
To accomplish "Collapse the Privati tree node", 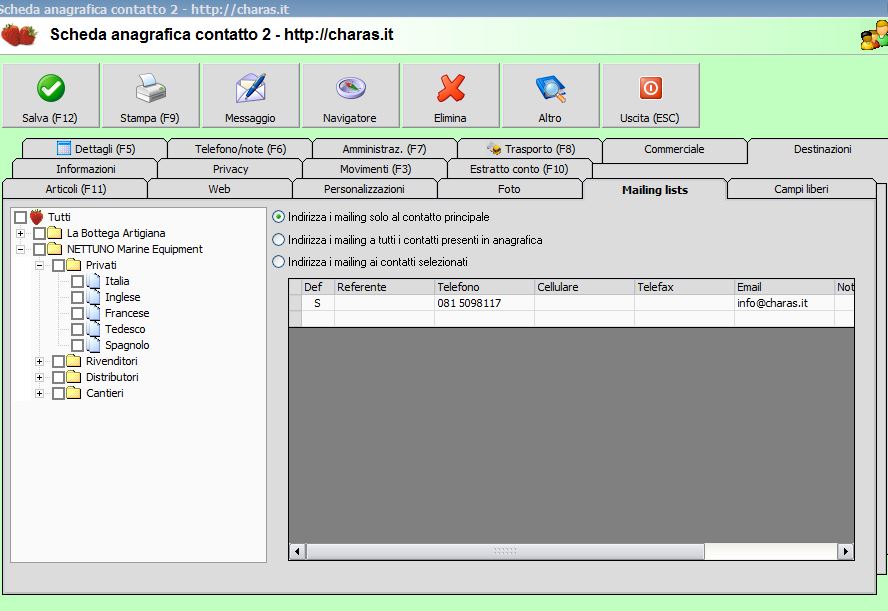I will (x=39, y=265).
